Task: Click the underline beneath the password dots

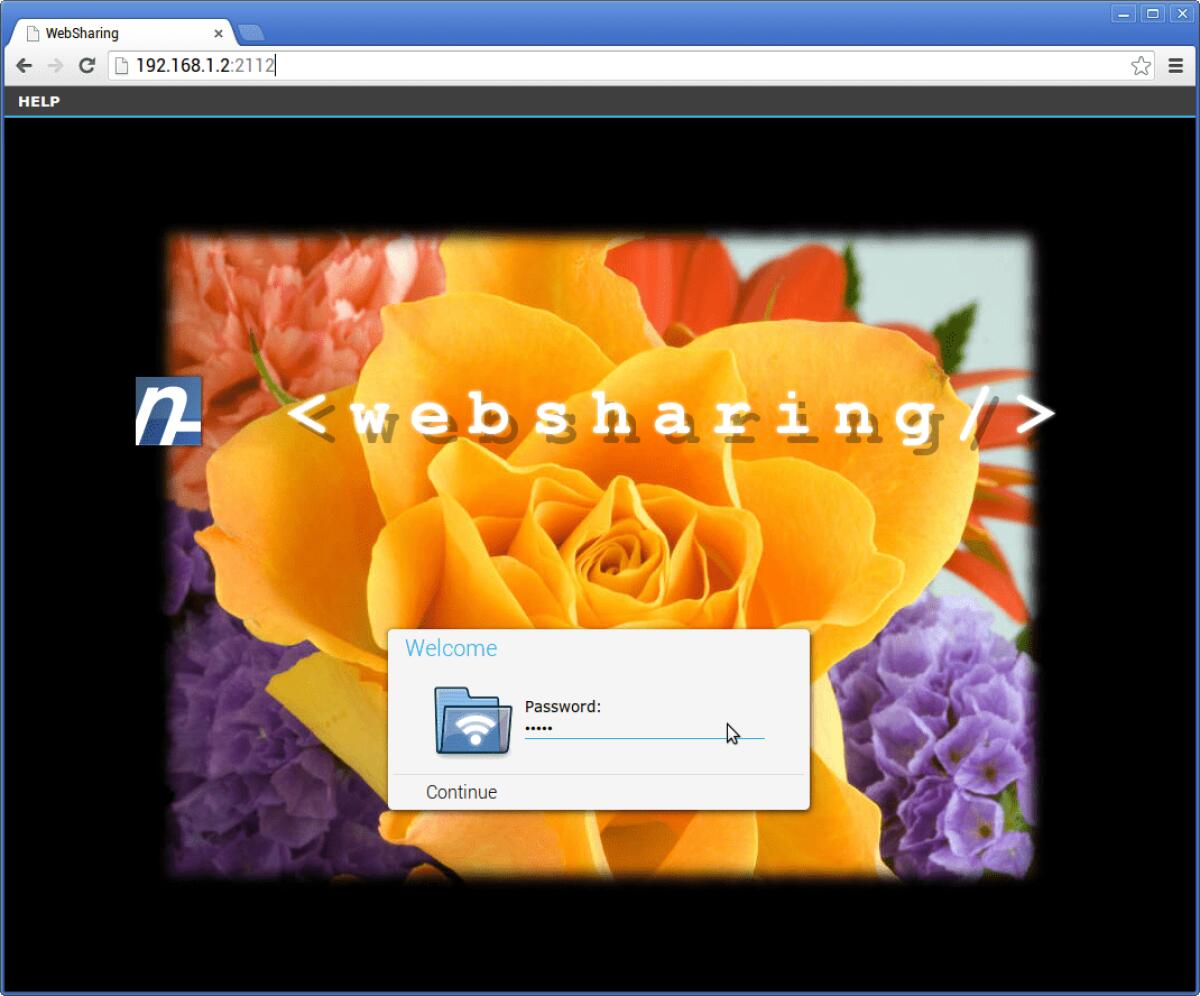Action: [645, 739]
